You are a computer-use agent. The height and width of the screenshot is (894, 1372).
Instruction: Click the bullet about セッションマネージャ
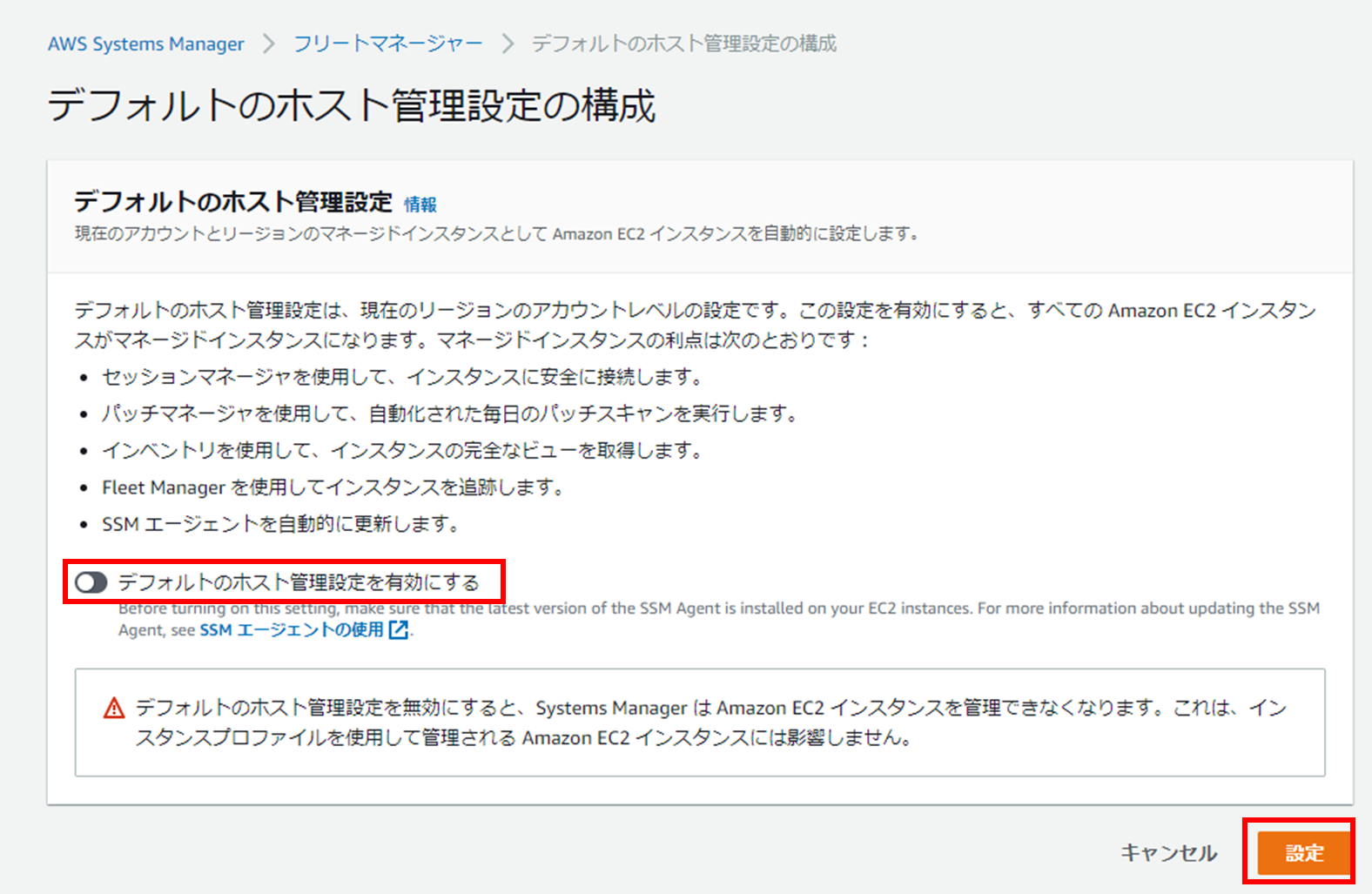pyautogui.click(x=402, y=377)
